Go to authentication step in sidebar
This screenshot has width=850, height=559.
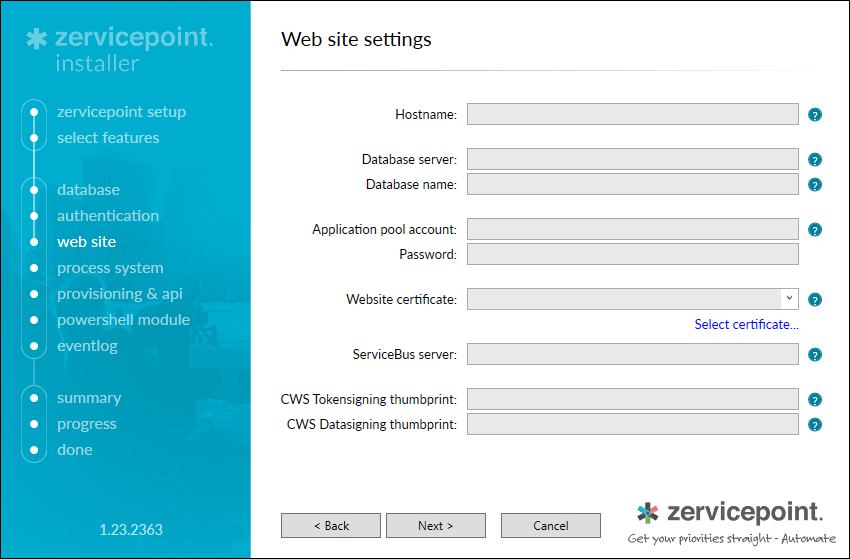click(x=107, y=216)
